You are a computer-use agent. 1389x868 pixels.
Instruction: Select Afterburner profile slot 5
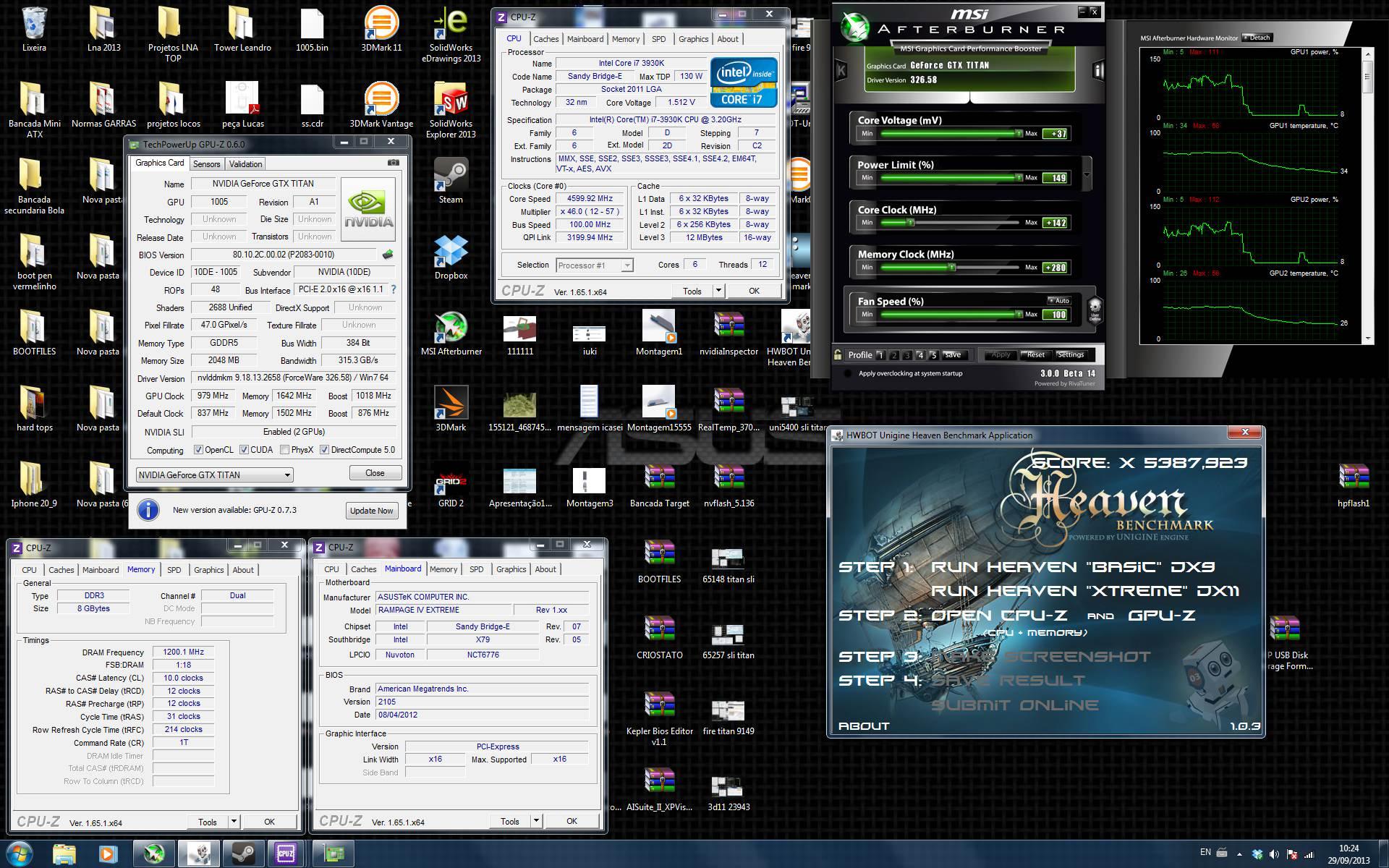pyautogui.click(x=933, y=355)
